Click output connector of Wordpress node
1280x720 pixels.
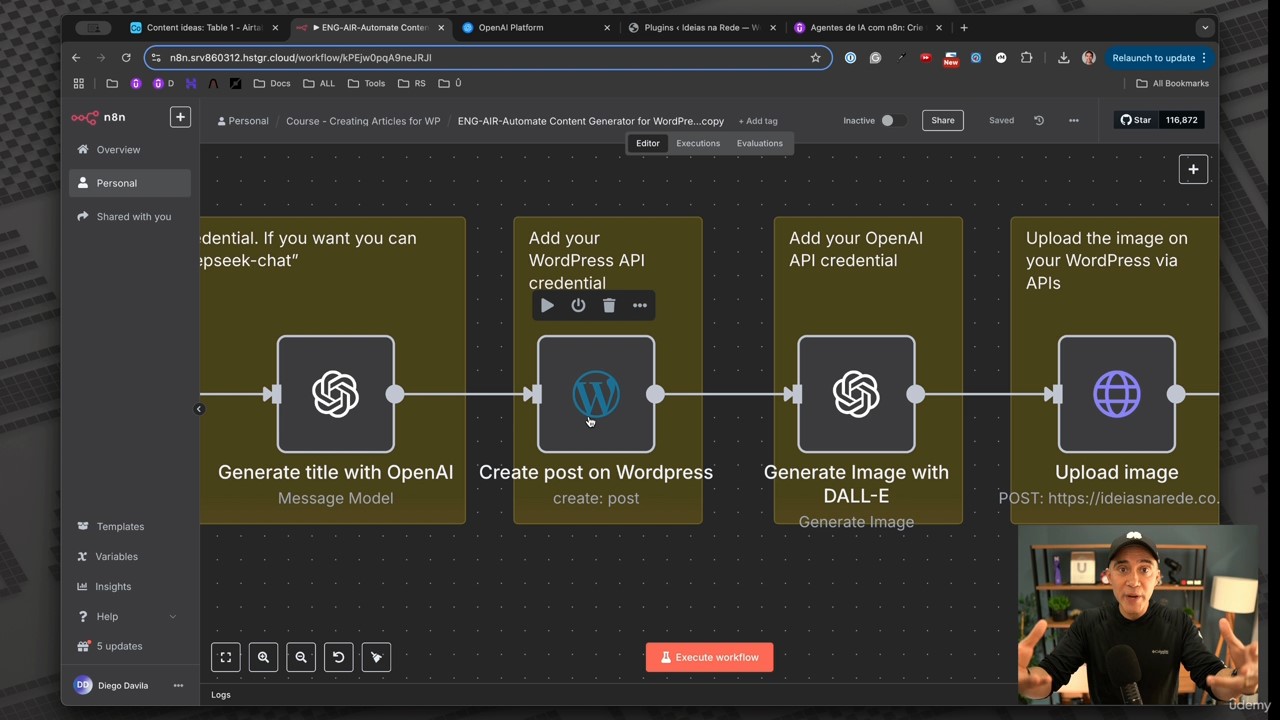(655, 394)
